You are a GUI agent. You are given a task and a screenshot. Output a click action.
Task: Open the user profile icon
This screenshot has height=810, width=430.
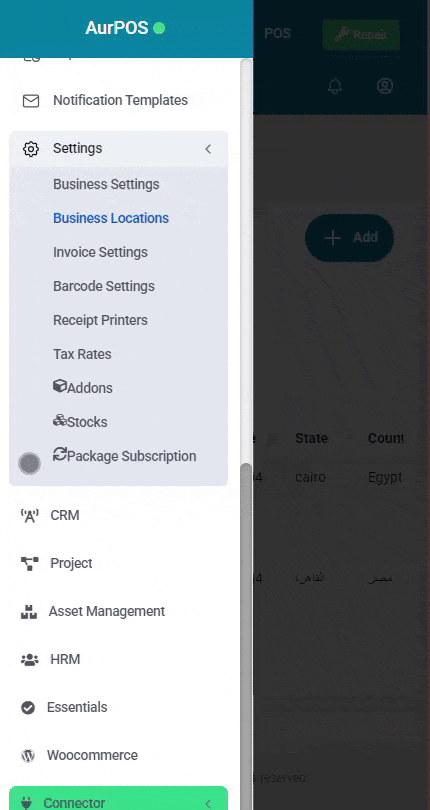pyautogui.click(x=385, y=86)
